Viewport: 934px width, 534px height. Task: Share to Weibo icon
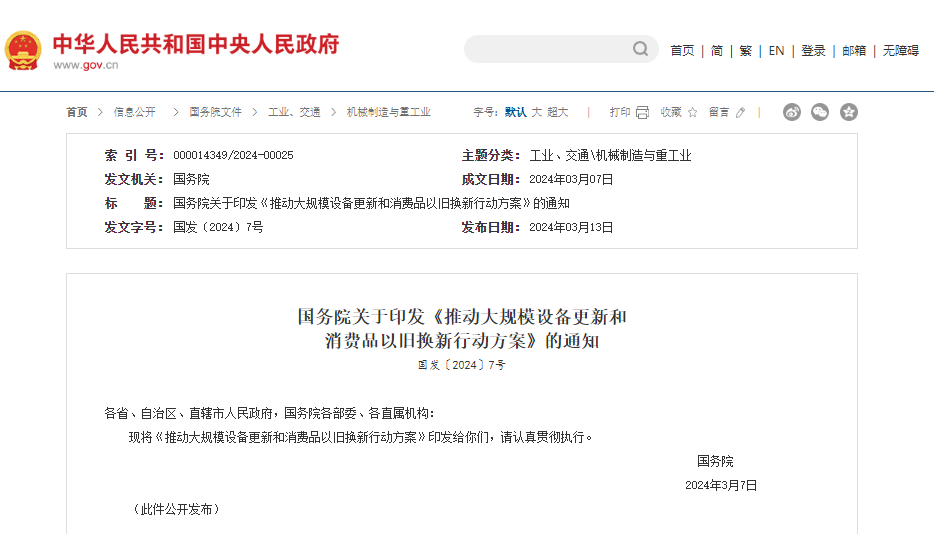[x=792, y=112]
